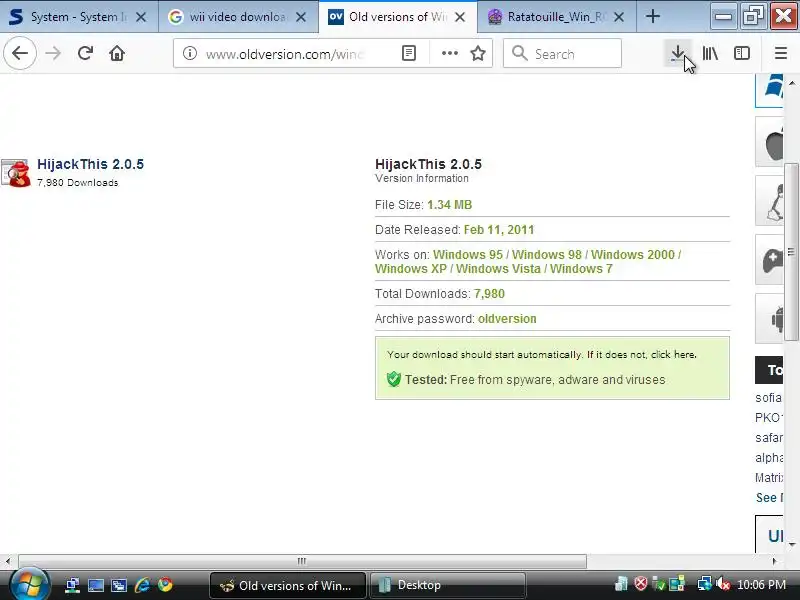This screenshot has height=600, width=800.
Task: Launch Chrome from quick launch
Action: pyautogui.click(x=165, y=585)
